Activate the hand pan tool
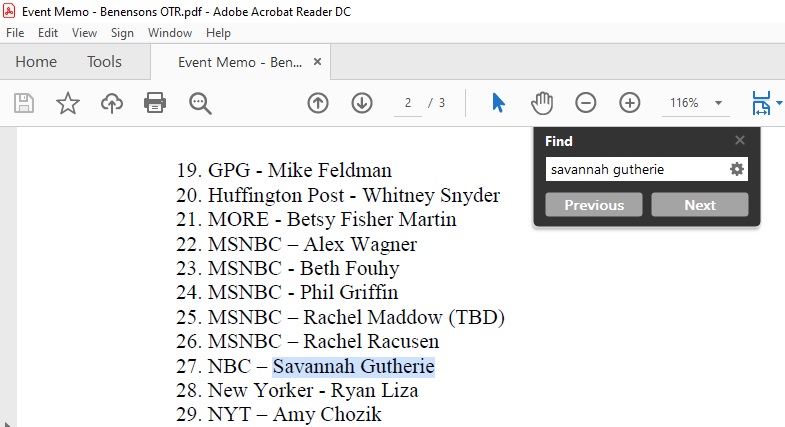 (542, 103)
